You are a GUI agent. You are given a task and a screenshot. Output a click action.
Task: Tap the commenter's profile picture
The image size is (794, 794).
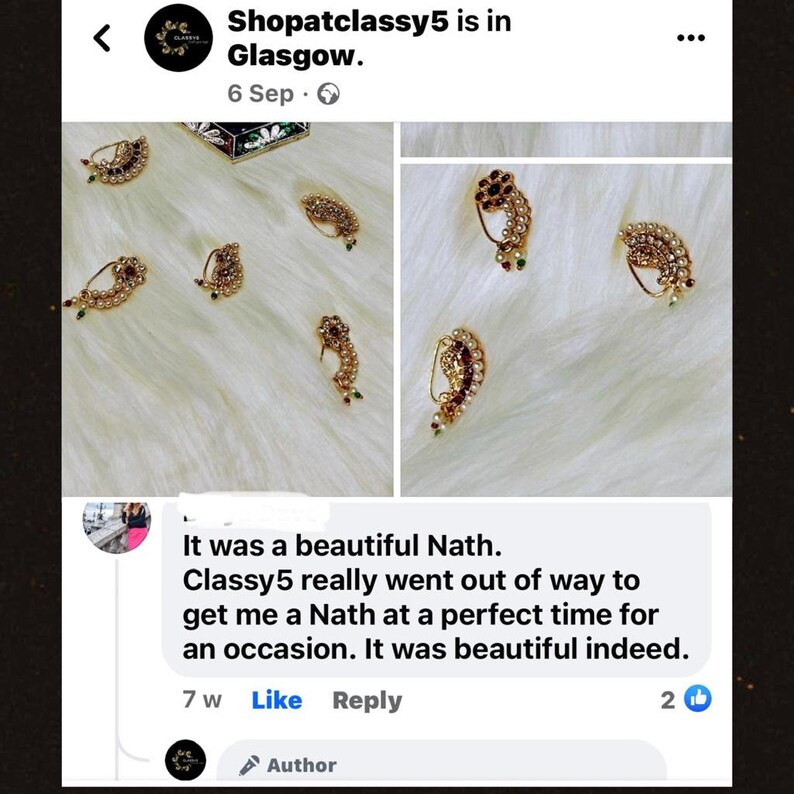tap(117, 527)
